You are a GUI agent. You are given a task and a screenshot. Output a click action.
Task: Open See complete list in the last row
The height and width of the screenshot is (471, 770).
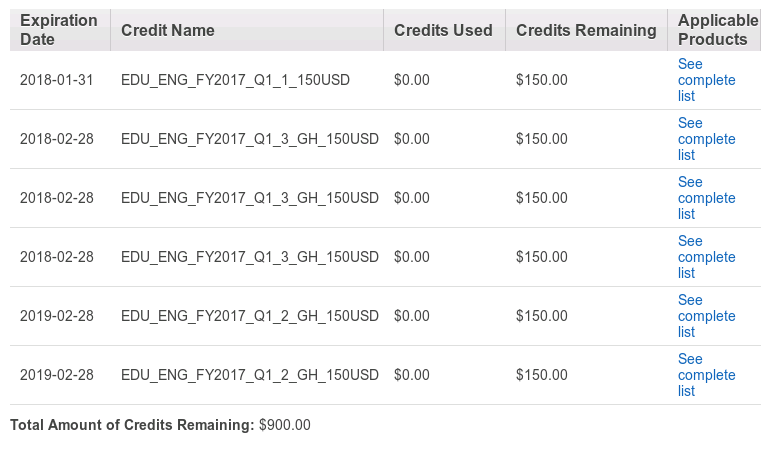(x=706, y=375)
